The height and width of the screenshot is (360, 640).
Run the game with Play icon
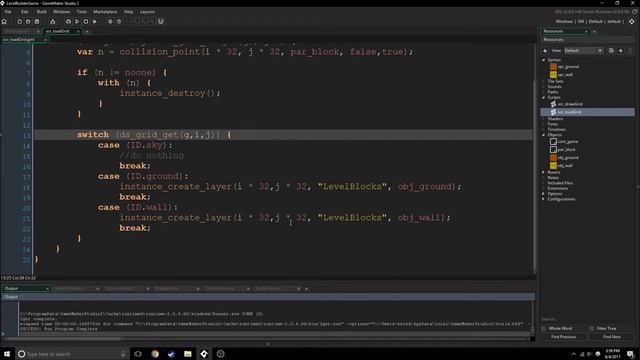(77, 22)
